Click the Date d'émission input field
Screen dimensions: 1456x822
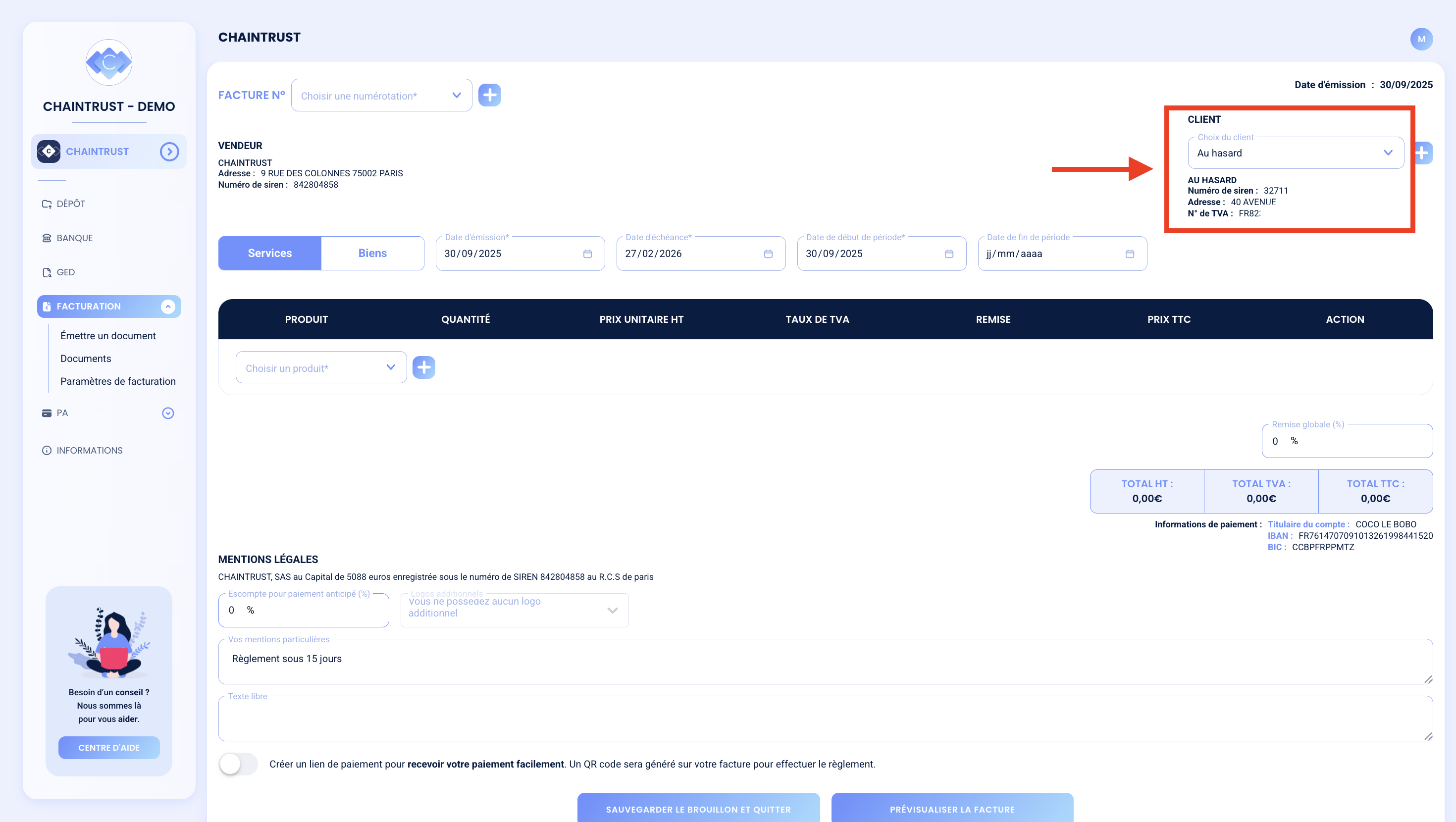point(520,253)
